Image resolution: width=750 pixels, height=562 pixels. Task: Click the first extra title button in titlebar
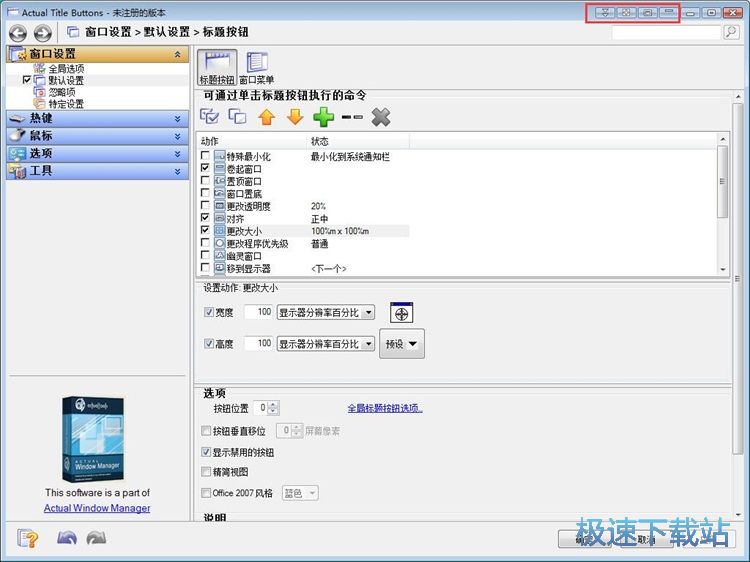[605, 12]
